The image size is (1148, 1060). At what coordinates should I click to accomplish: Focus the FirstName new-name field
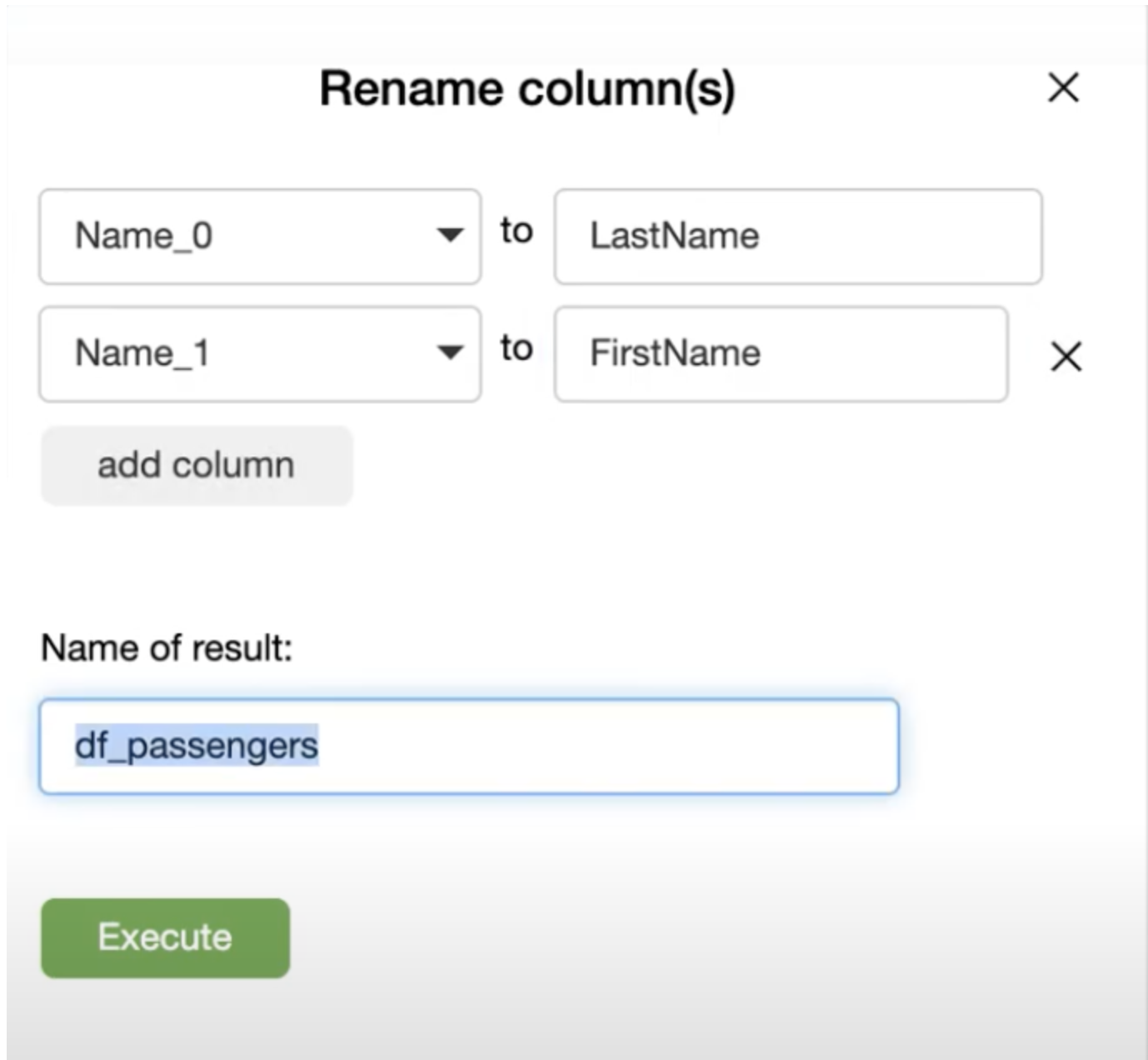click(781, 354)
